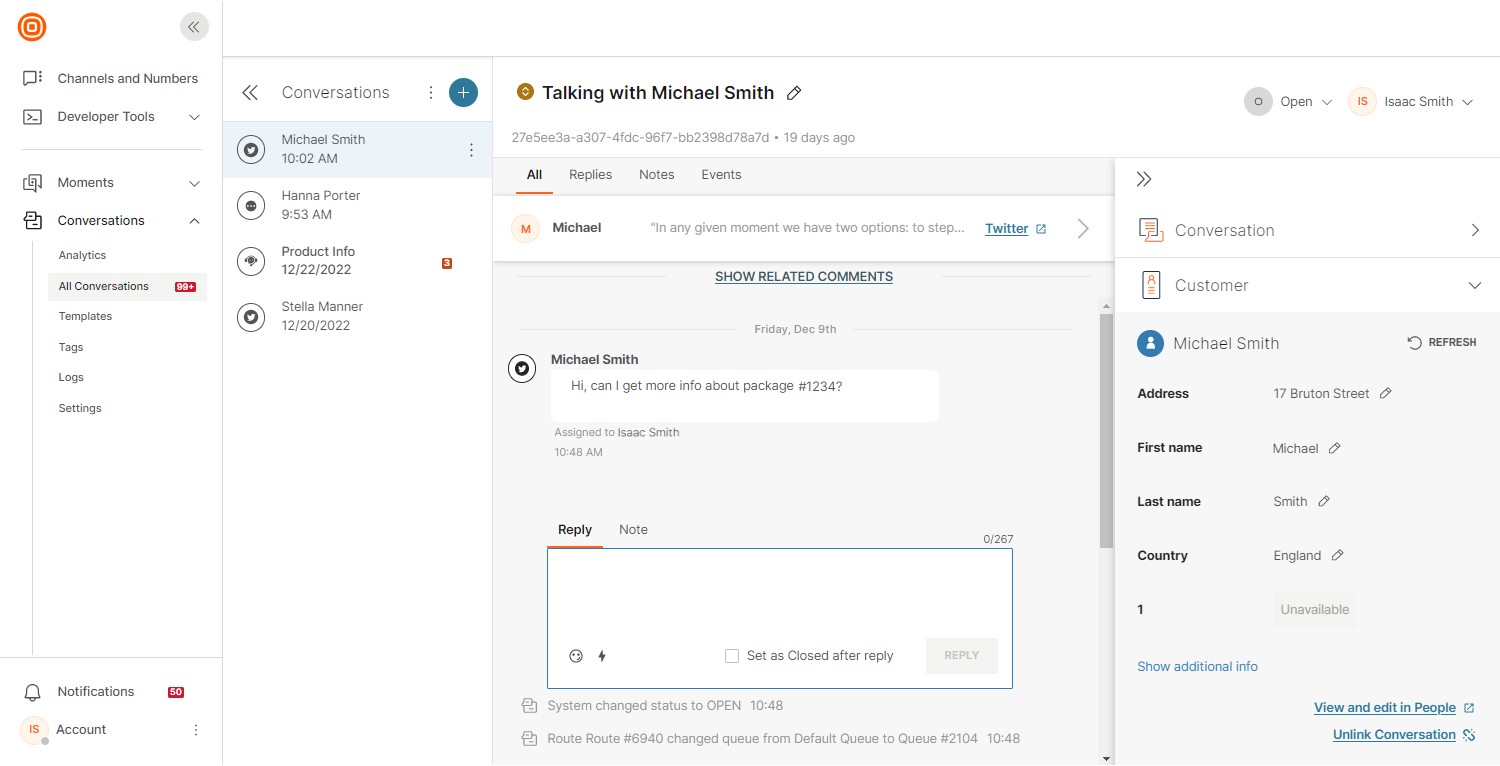Screen dimensions: 1500x766
Task: Click the pencil icon beside conversation title
Action: click(794, 93)
